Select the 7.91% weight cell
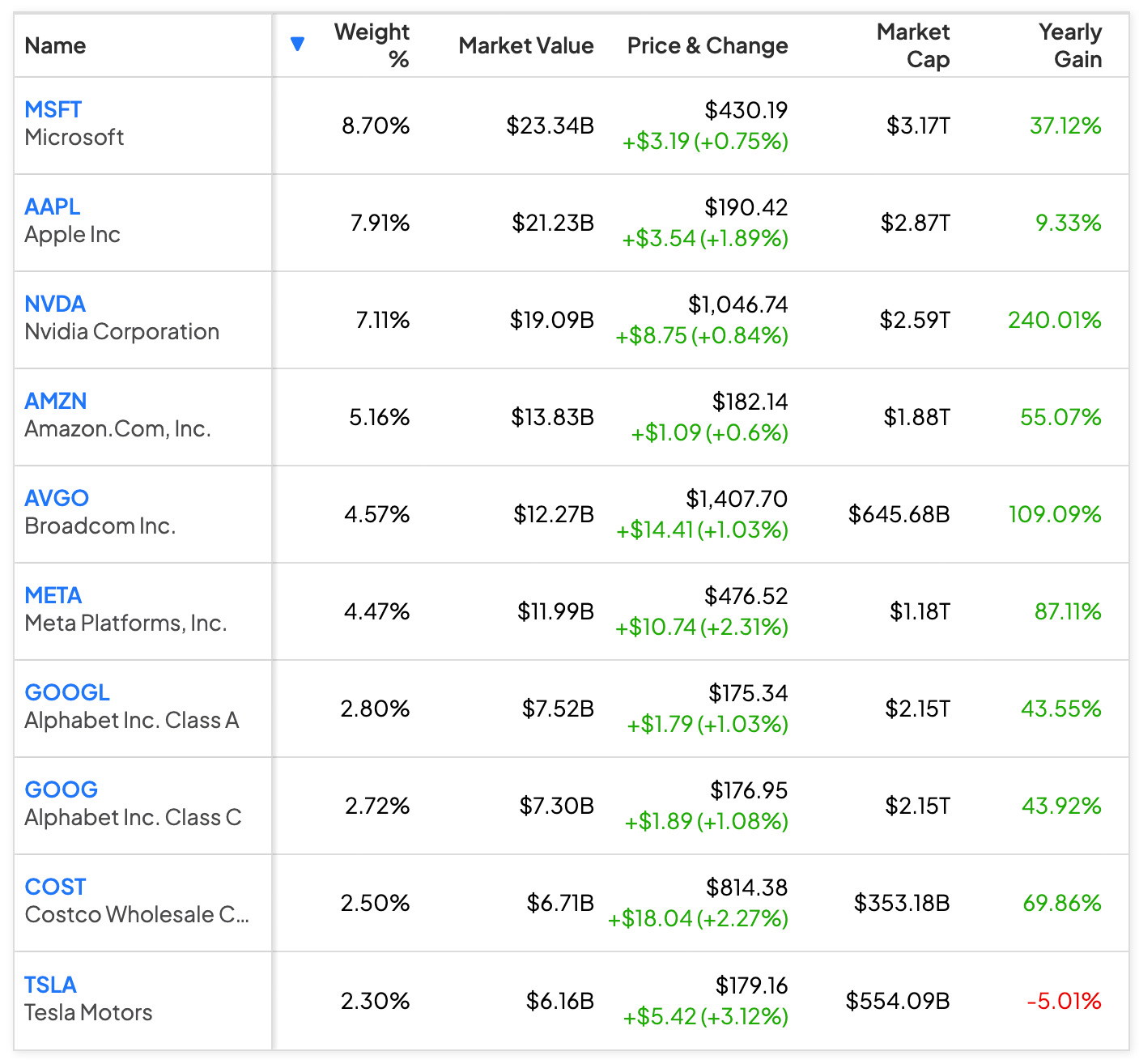This screenshot has height=1064, width=1139. pos(380,223)
